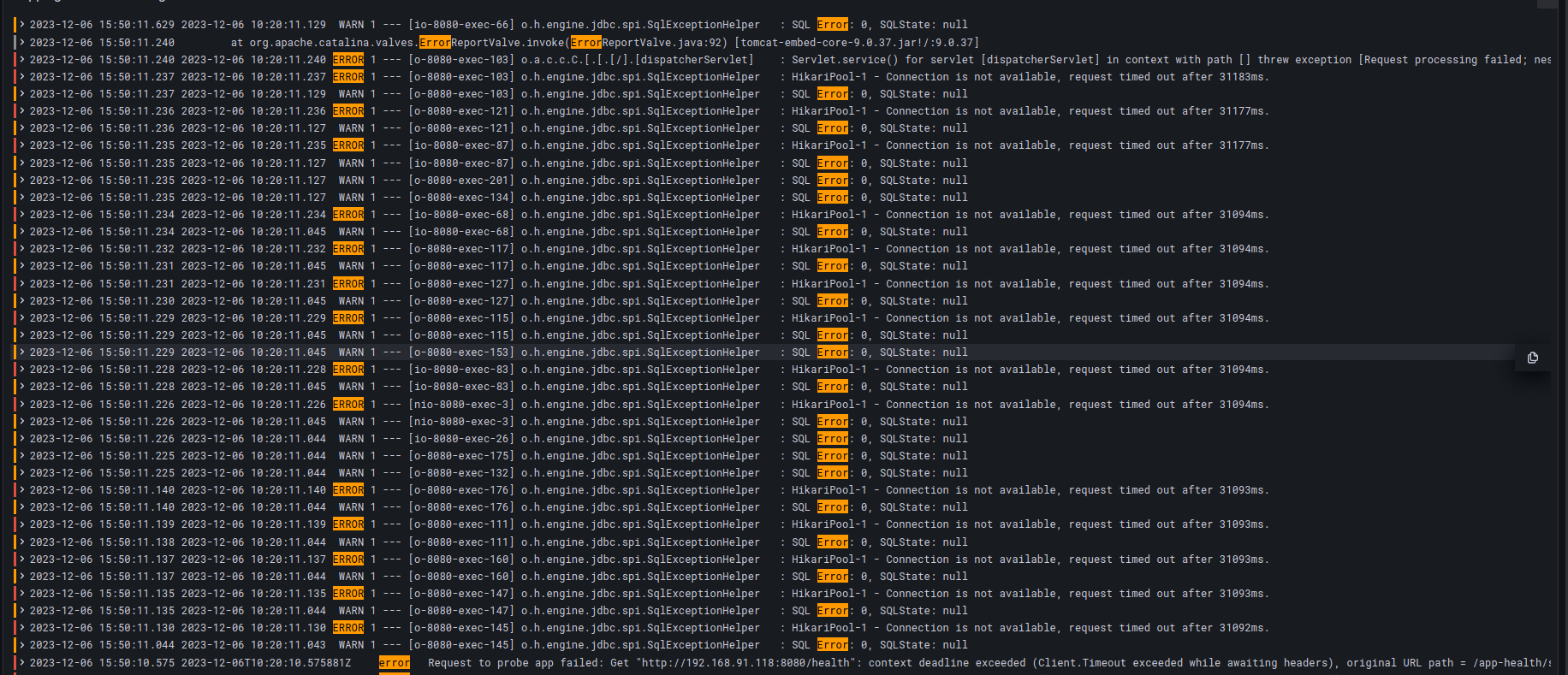Expand the 'Request to probe app failed' row

pos(22,663)
